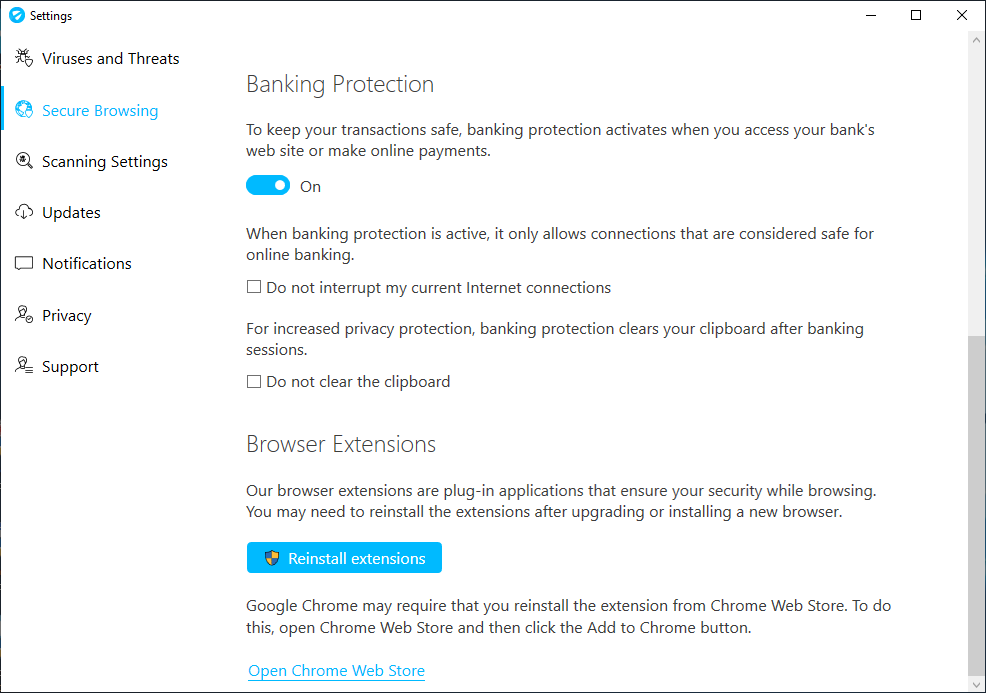
Task: Select Notifications in the sidebar
Action: click(x=86, y=264)
